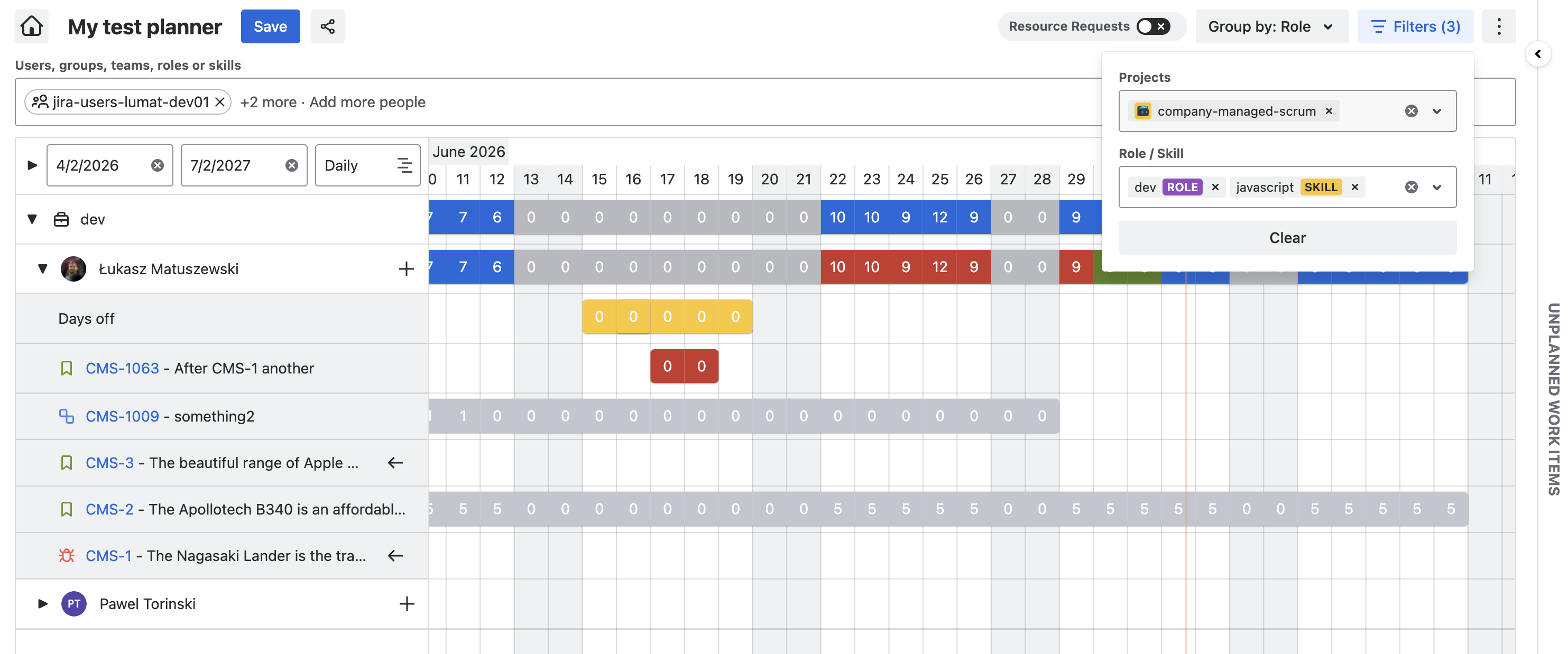Expand Pawel Torinski's row

pyautogui.click(x=43, y=603)
